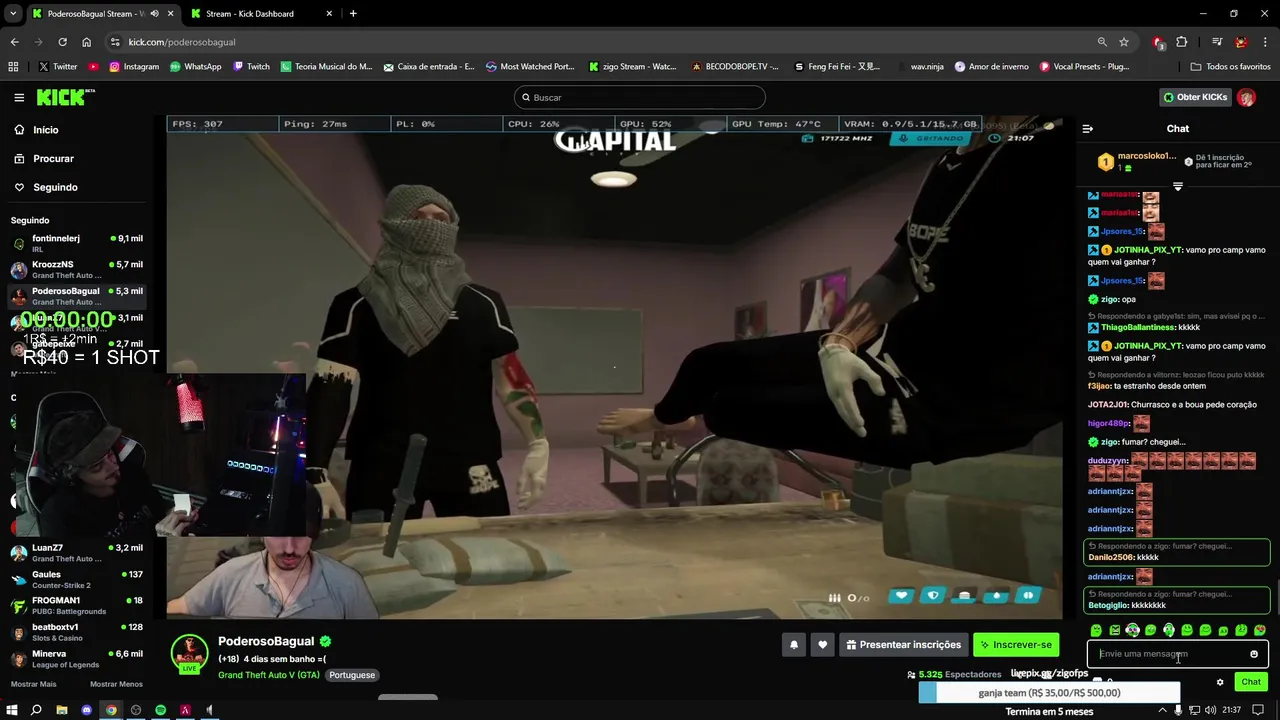
Task: Open the volume control in system tray
Action: coord(1211,710)
